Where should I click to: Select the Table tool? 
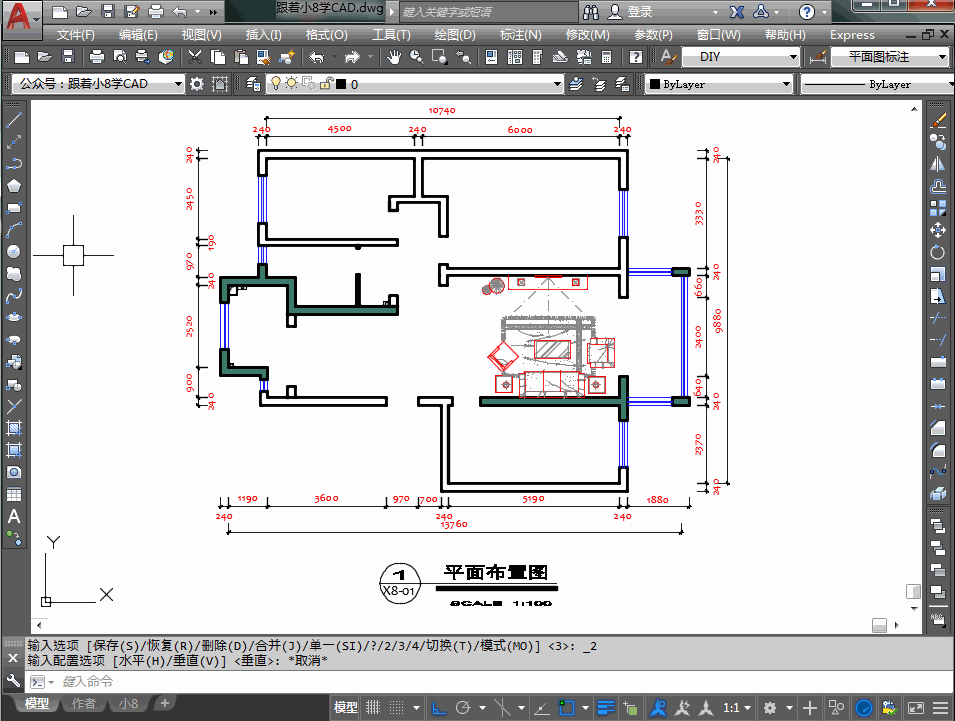tap(13, 494)
